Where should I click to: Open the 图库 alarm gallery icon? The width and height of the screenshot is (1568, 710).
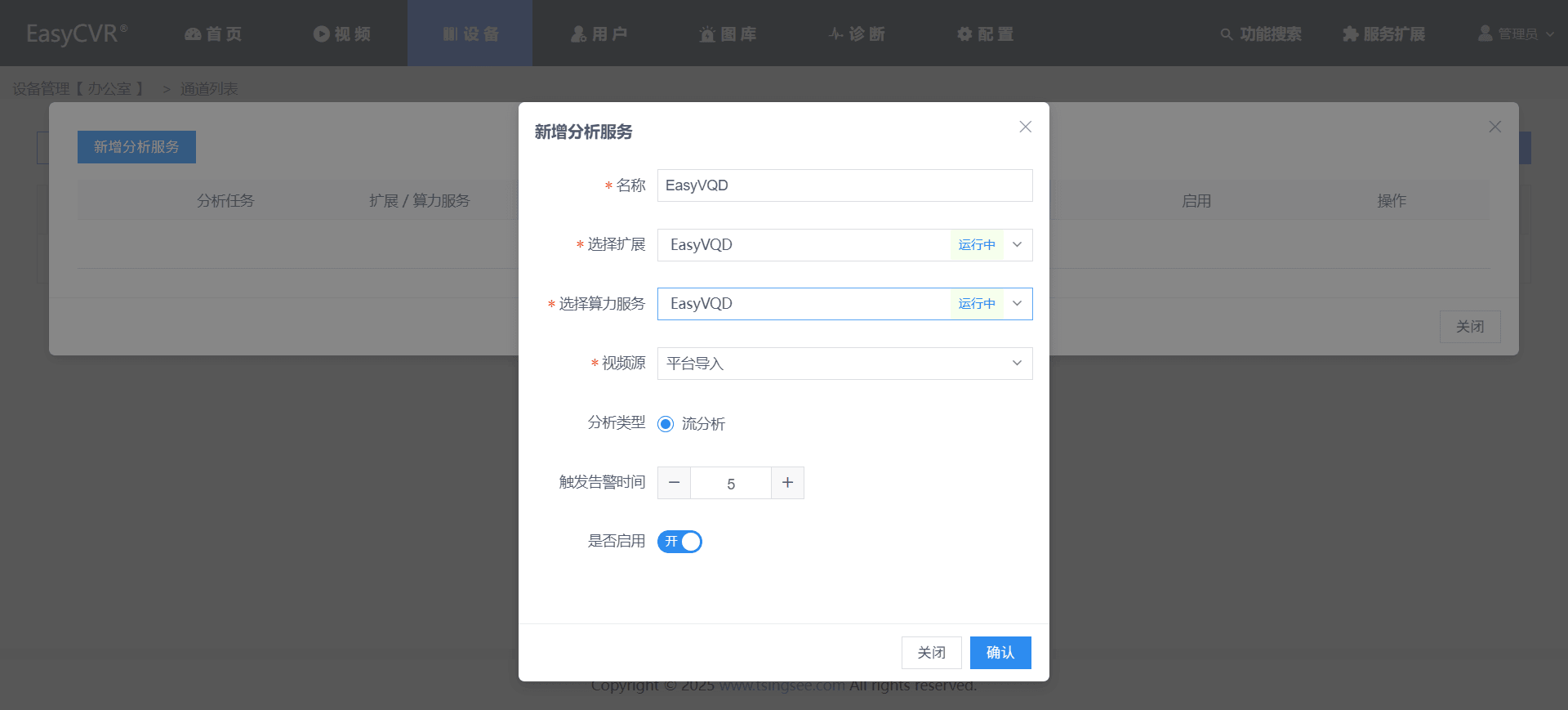[x=707, y=33]
